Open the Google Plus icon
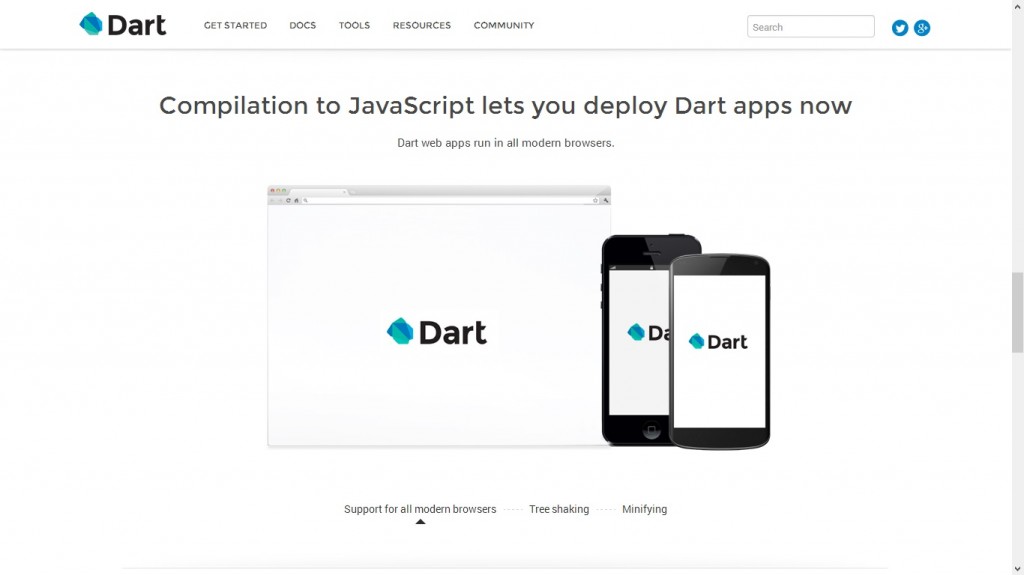 click(921, 28)
